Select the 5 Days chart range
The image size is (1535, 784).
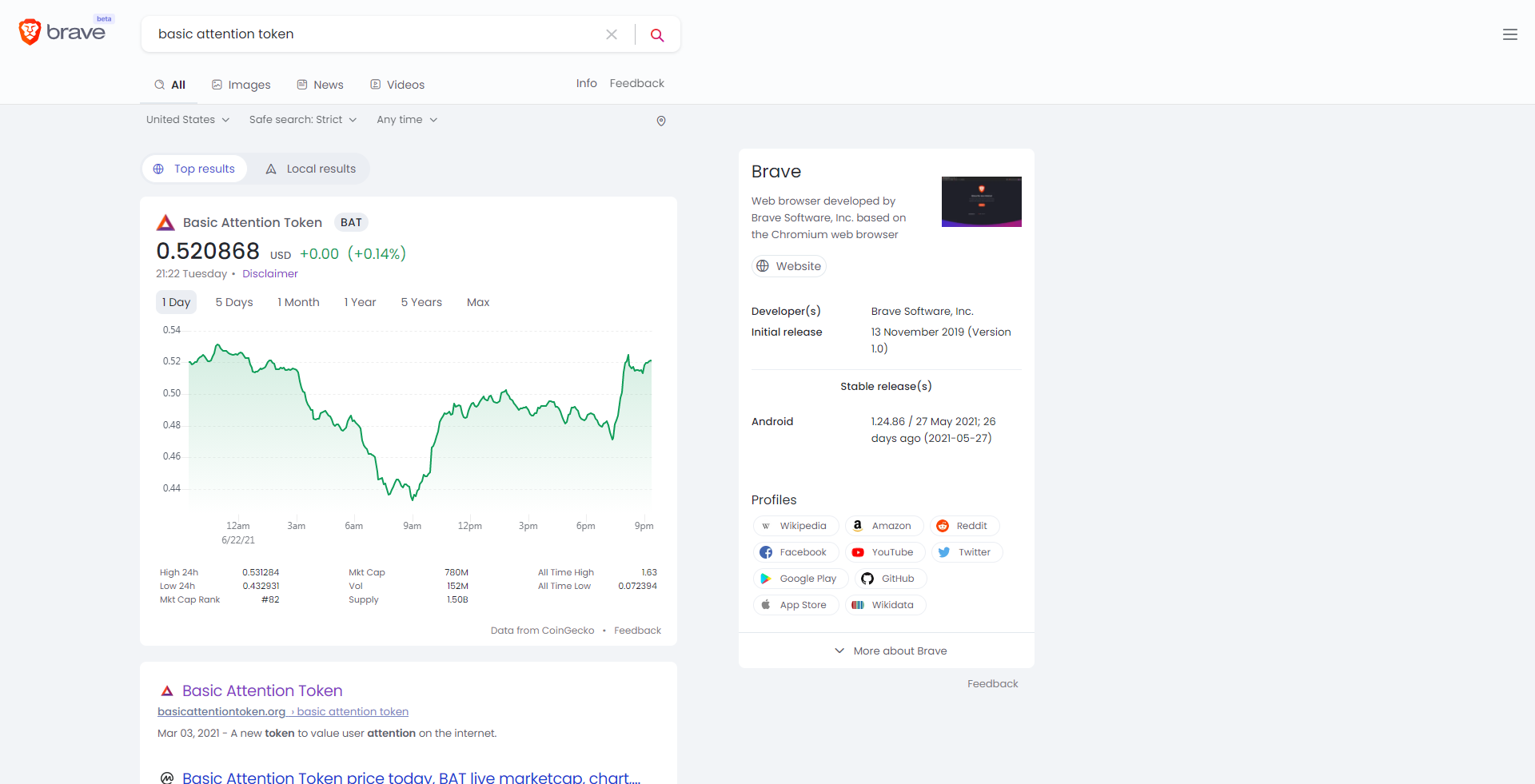point(234,302)
